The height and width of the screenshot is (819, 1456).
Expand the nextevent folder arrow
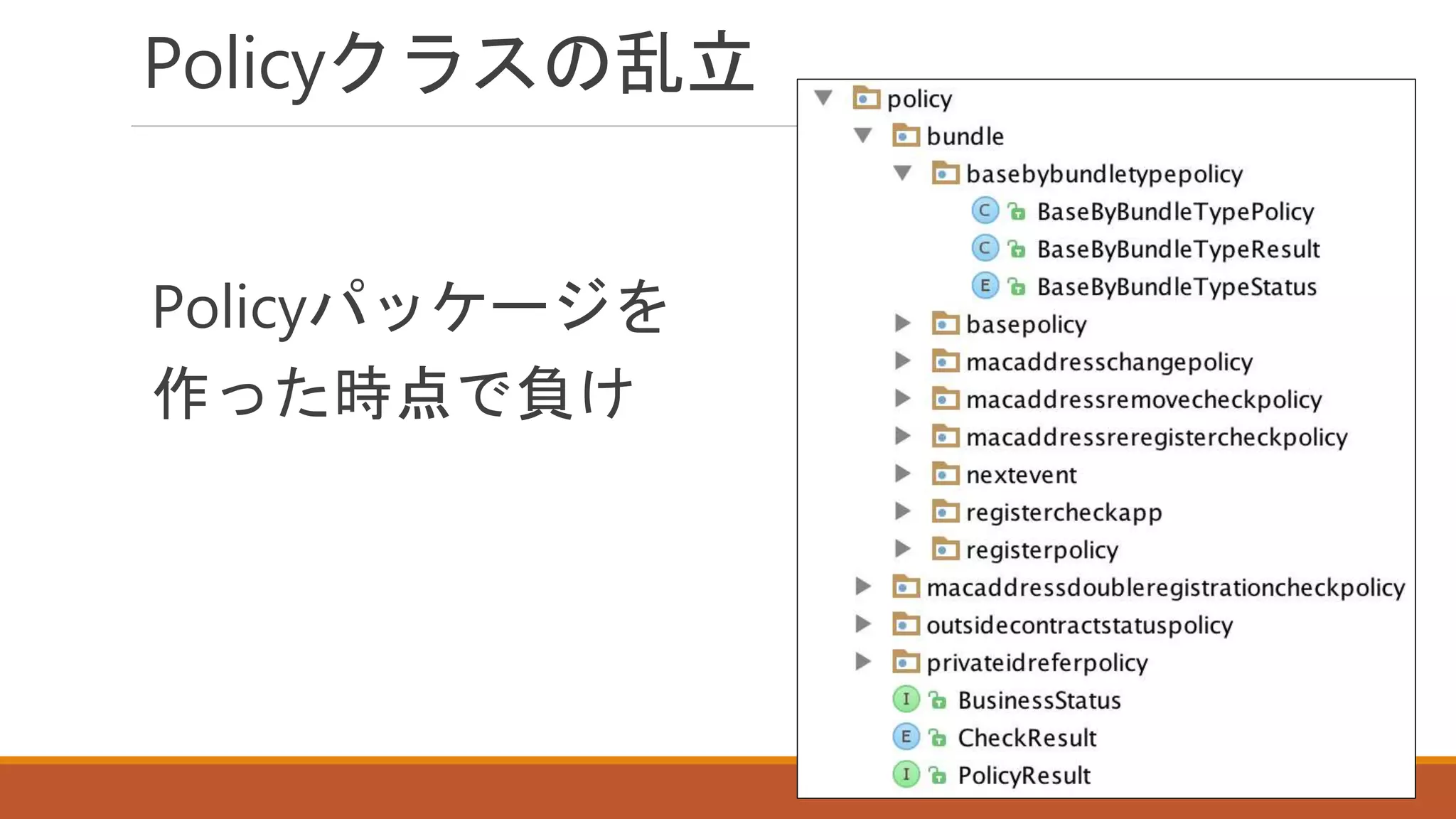[x=903, y=473]
